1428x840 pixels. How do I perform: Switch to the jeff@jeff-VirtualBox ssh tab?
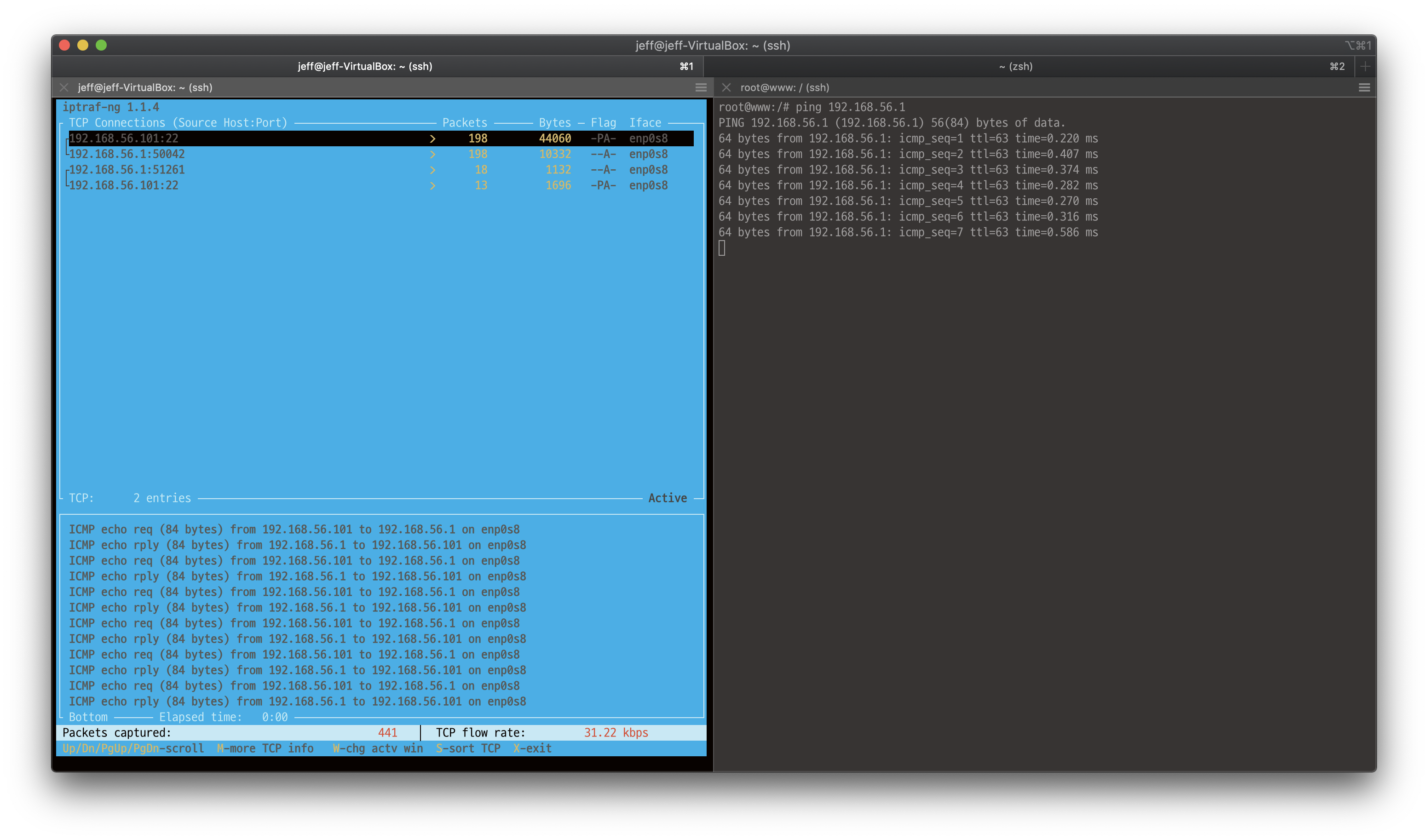[364, 66]
